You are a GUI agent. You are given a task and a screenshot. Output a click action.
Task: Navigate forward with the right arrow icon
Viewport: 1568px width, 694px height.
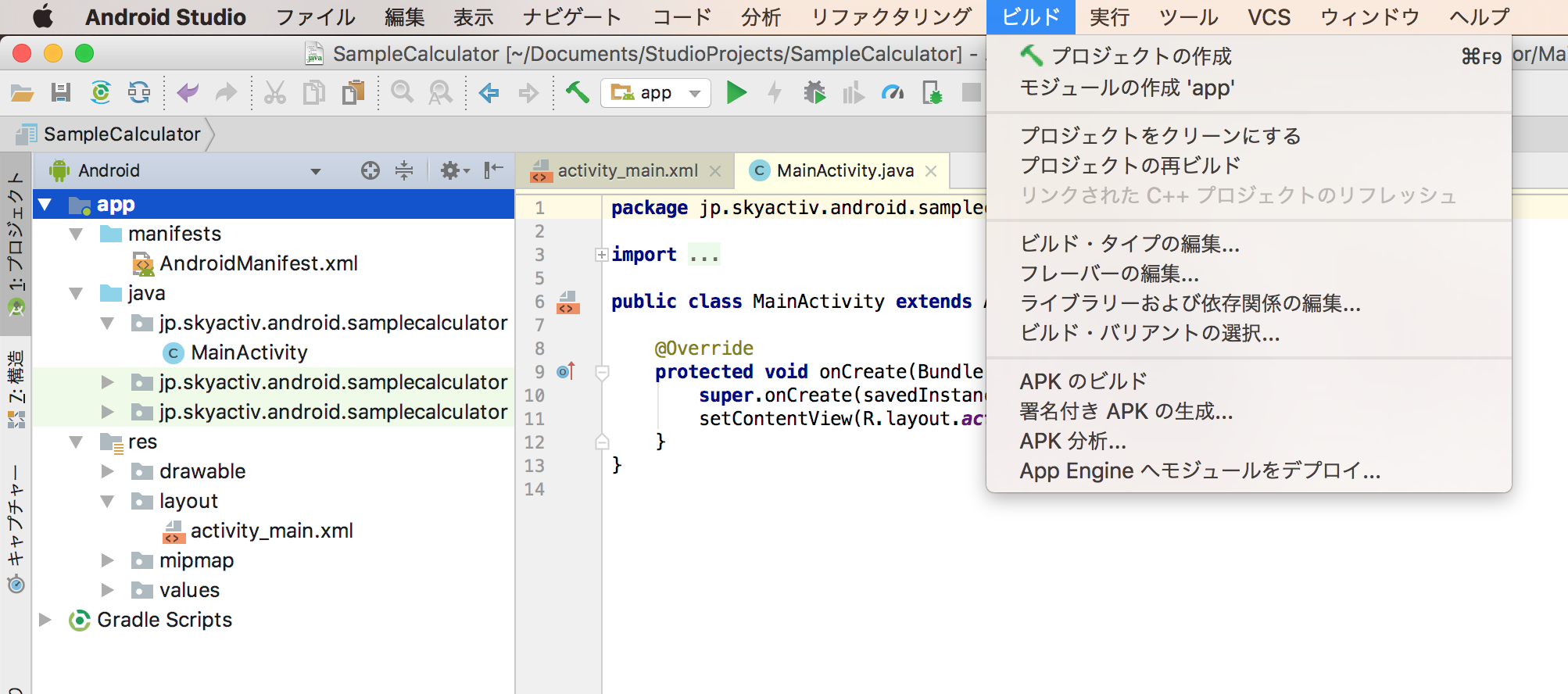528,94
